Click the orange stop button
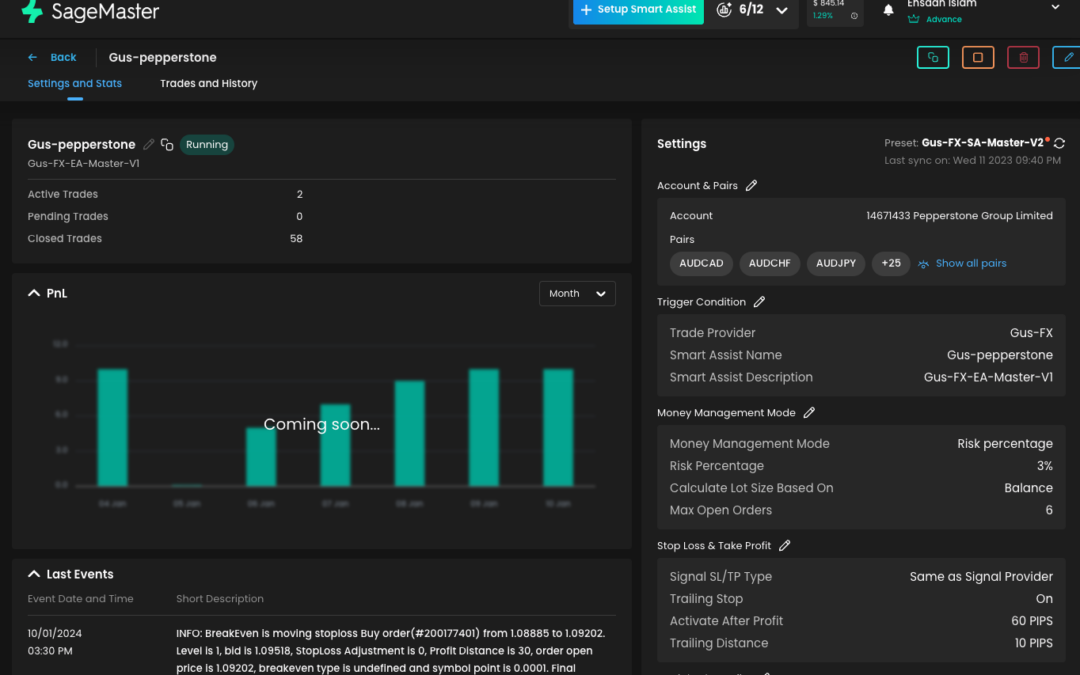This screenshot has height=675, width=1080. 977,58
